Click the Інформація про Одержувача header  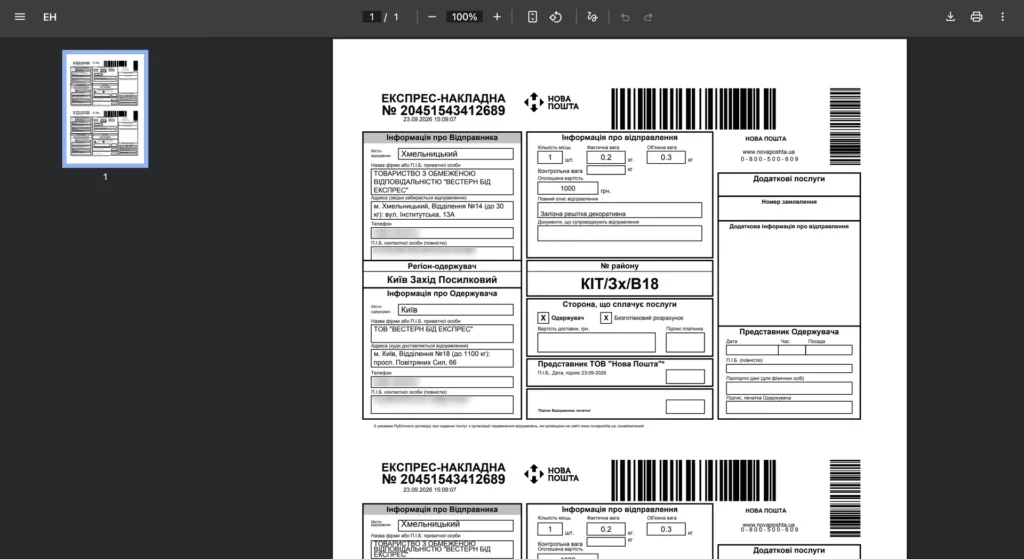click(x=441, y=294)
